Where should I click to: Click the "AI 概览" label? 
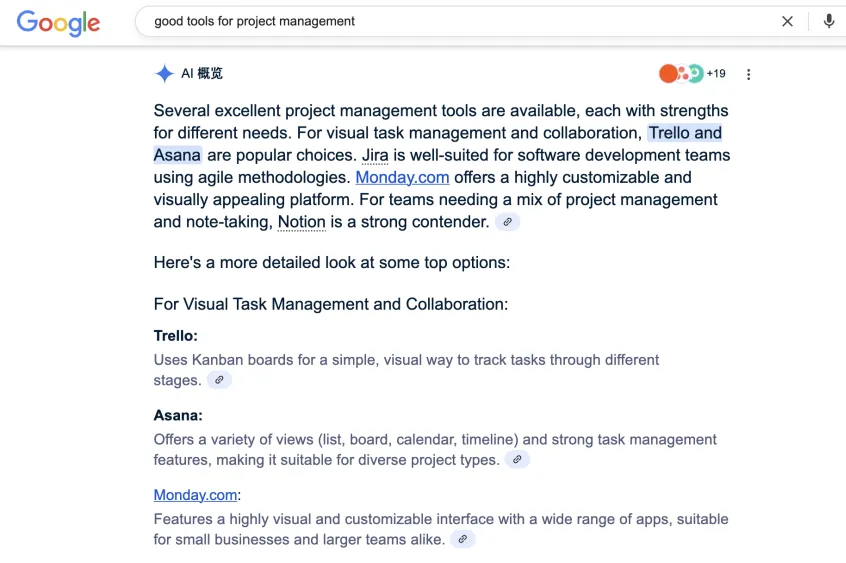click(x=202, y=73)
